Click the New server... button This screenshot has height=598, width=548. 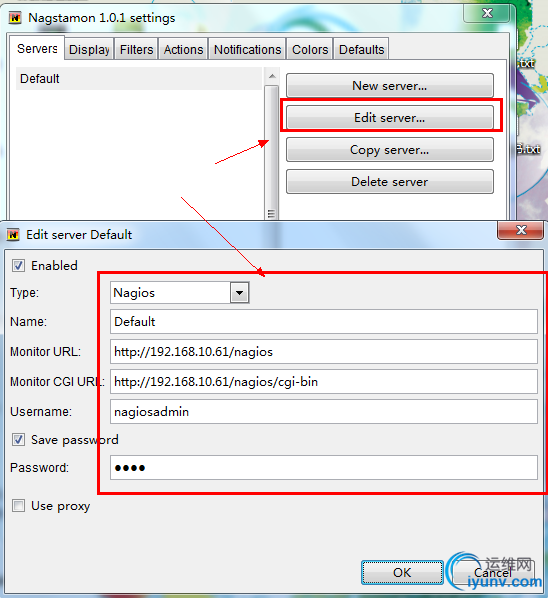390,85
